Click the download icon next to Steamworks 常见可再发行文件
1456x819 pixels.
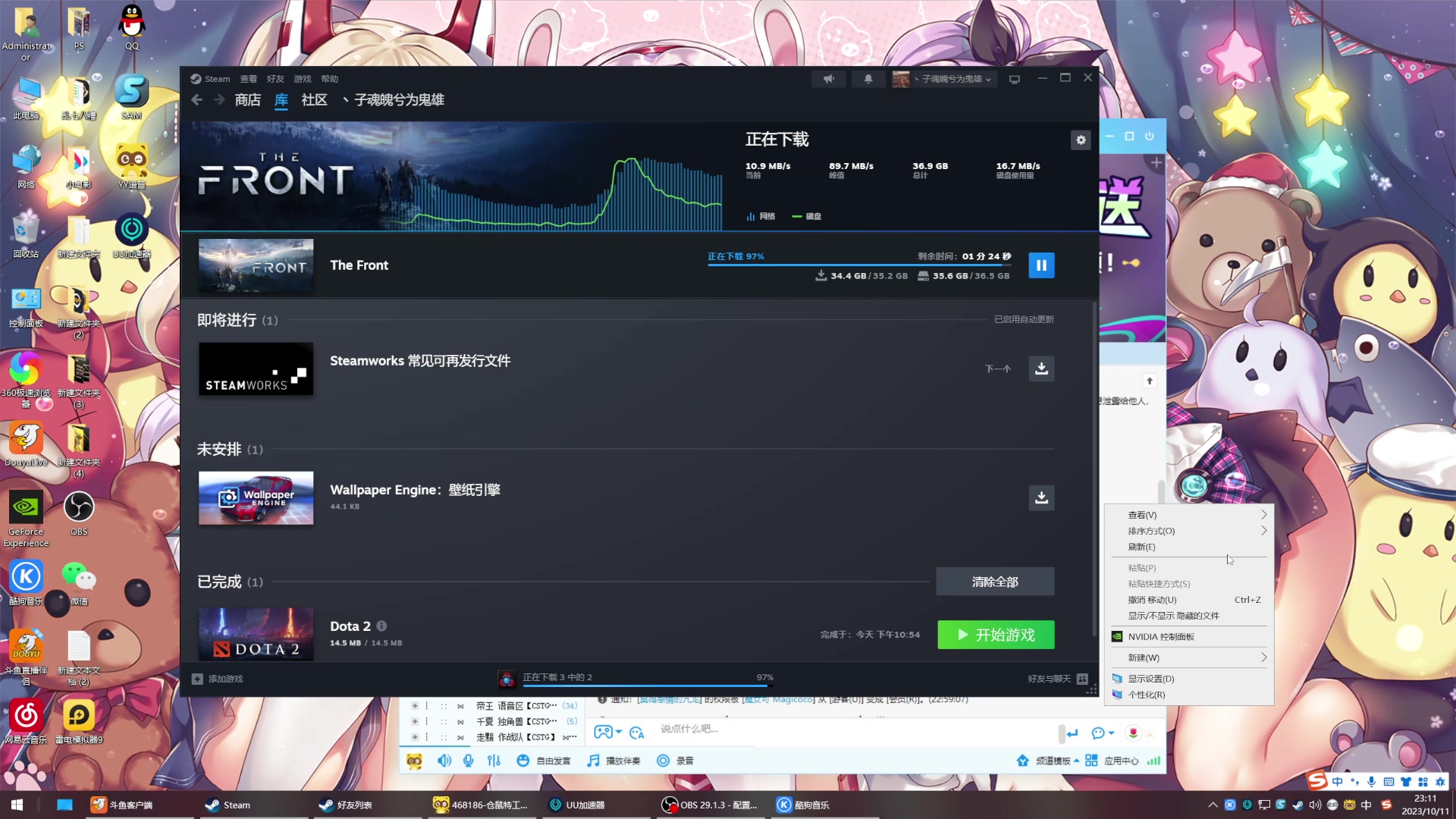[1040, 369]
